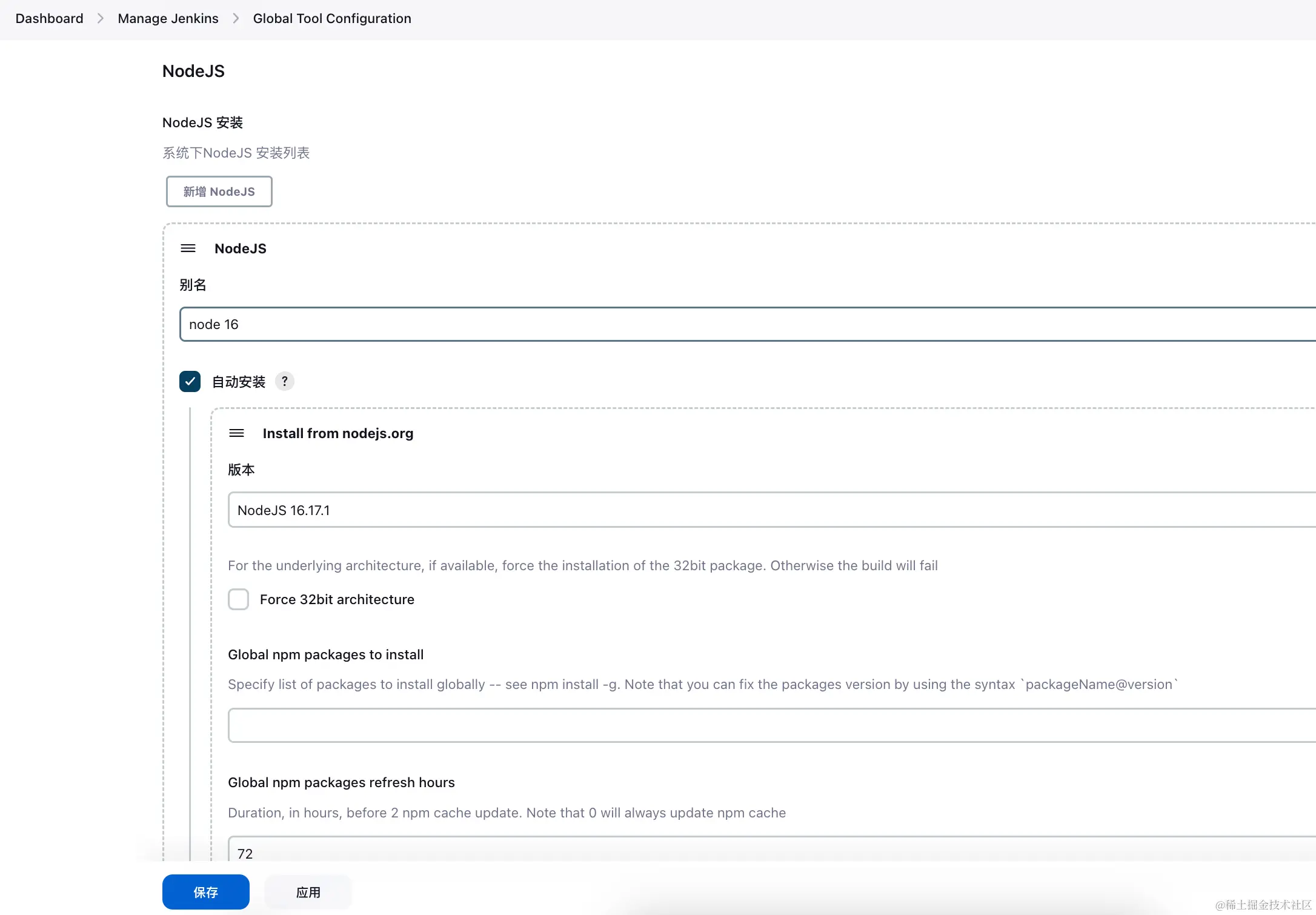The height and width of the screenshot is (915, 1316).
Task: Click the 别名 label
Action: [x=193, y=285]
